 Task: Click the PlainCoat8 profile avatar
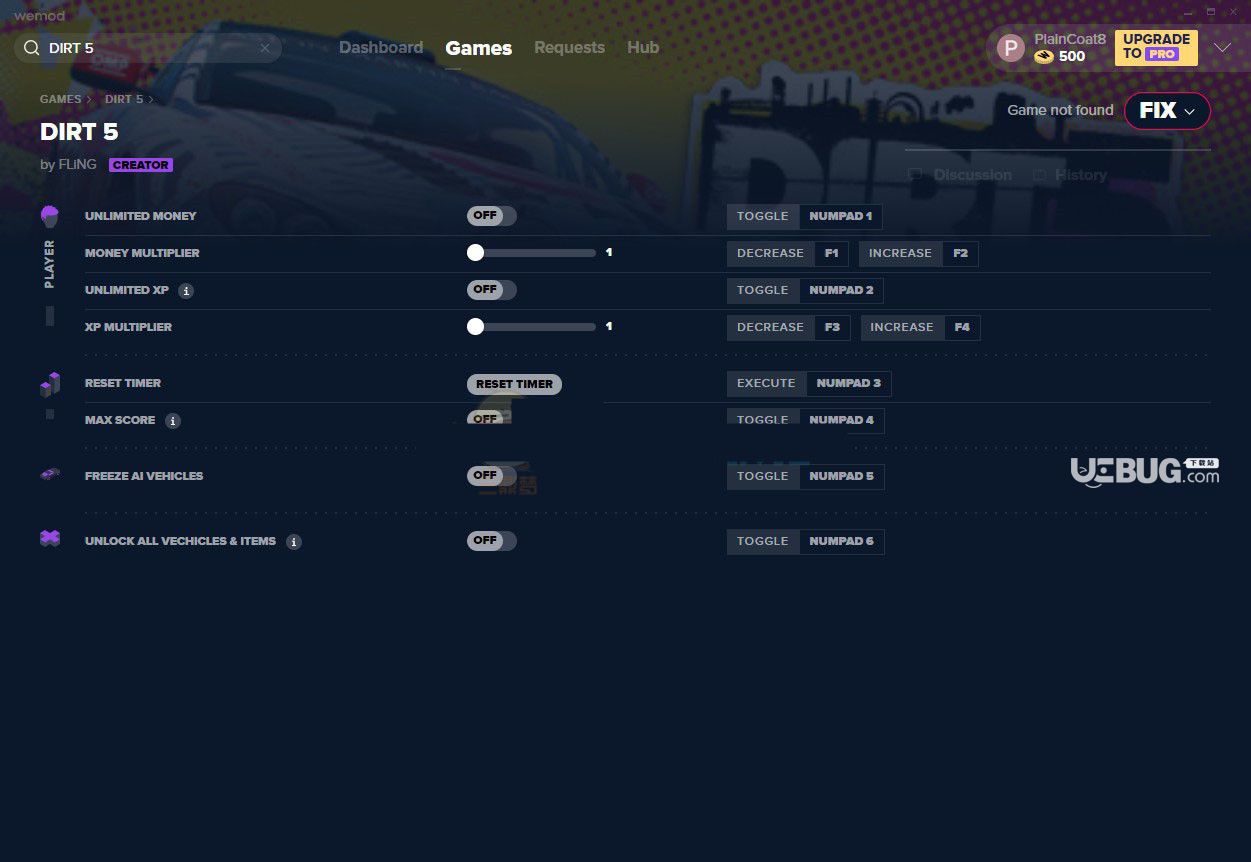click(1011, 47)
